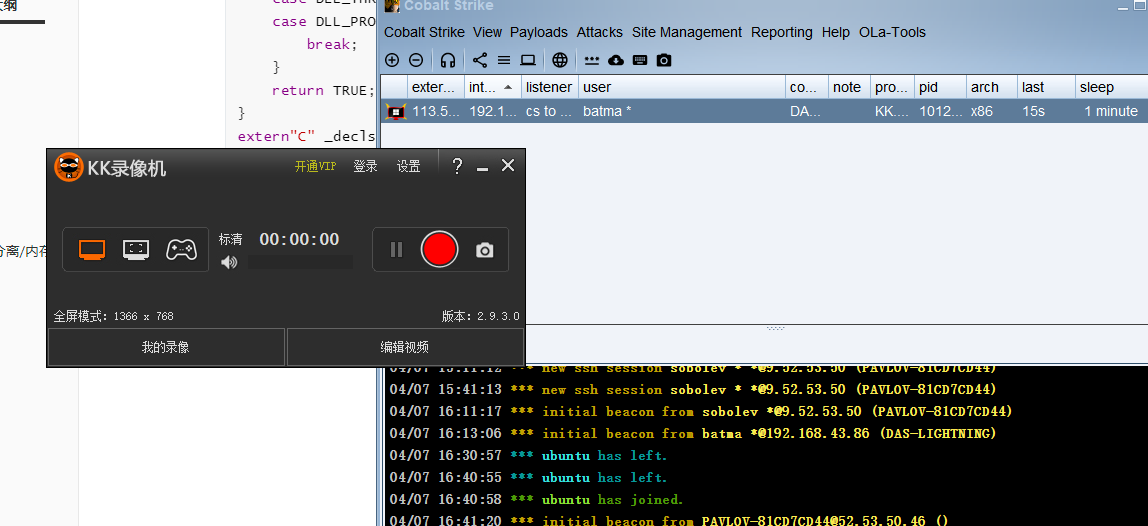Open the Reporting menu
Image resolution: width=1148 pixels, height=526 pixels.
[x=782, y=32]
